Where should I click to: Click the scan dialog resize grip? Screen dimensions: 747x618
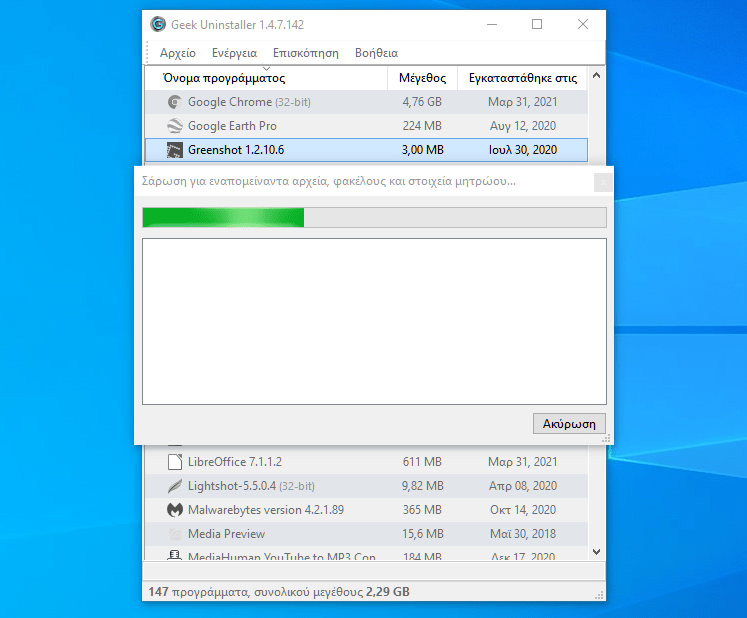click(x=606, y=439)
